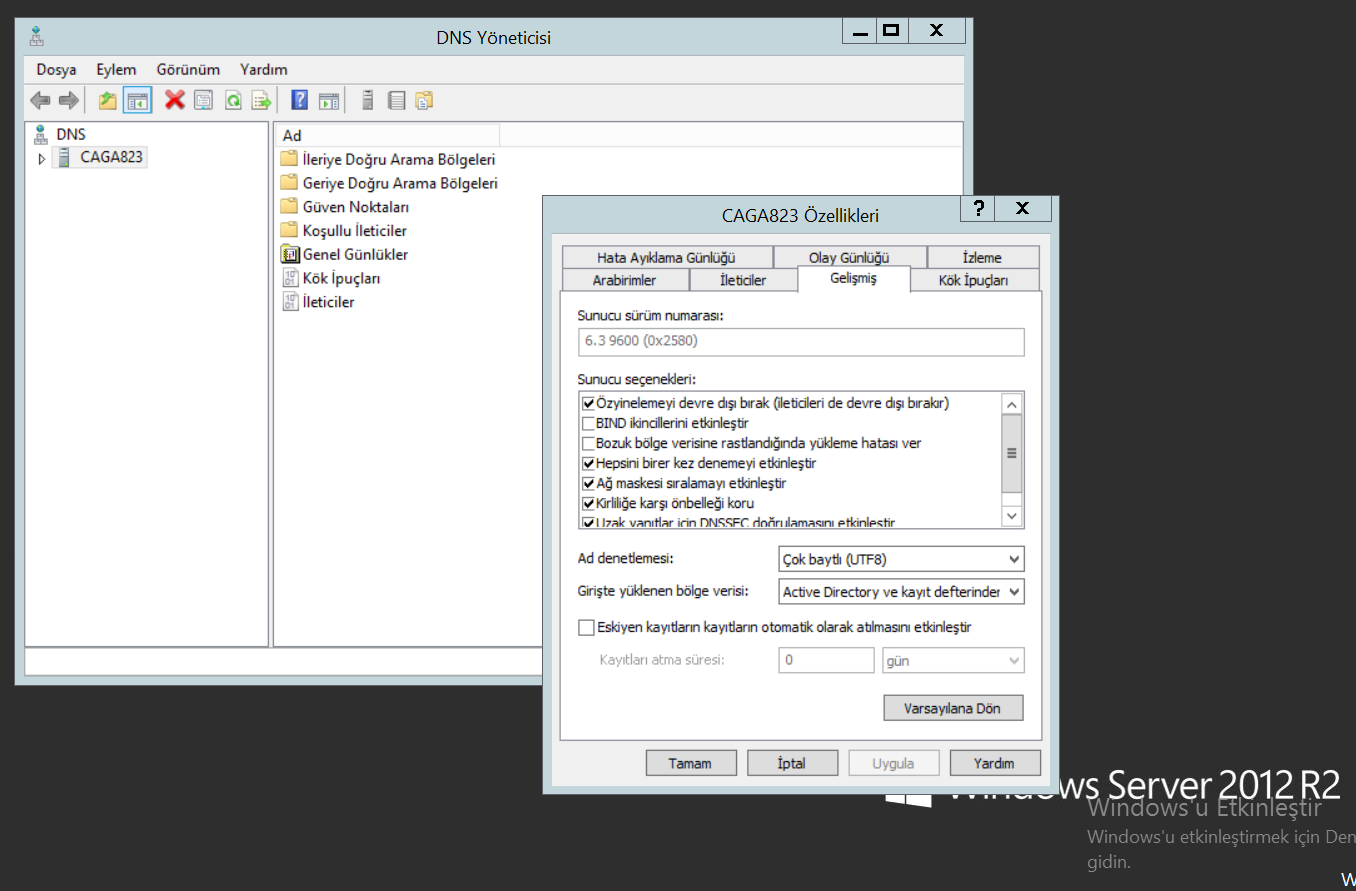Click the up arrow of options list scrollbar
This screenshot has height=891, width=1356.
click(1012, 404)
